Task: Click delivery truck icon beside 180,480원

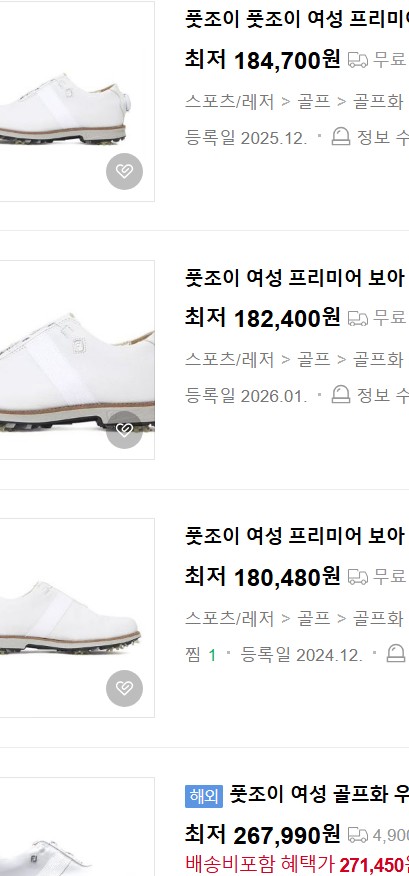Action: [358, 576]
